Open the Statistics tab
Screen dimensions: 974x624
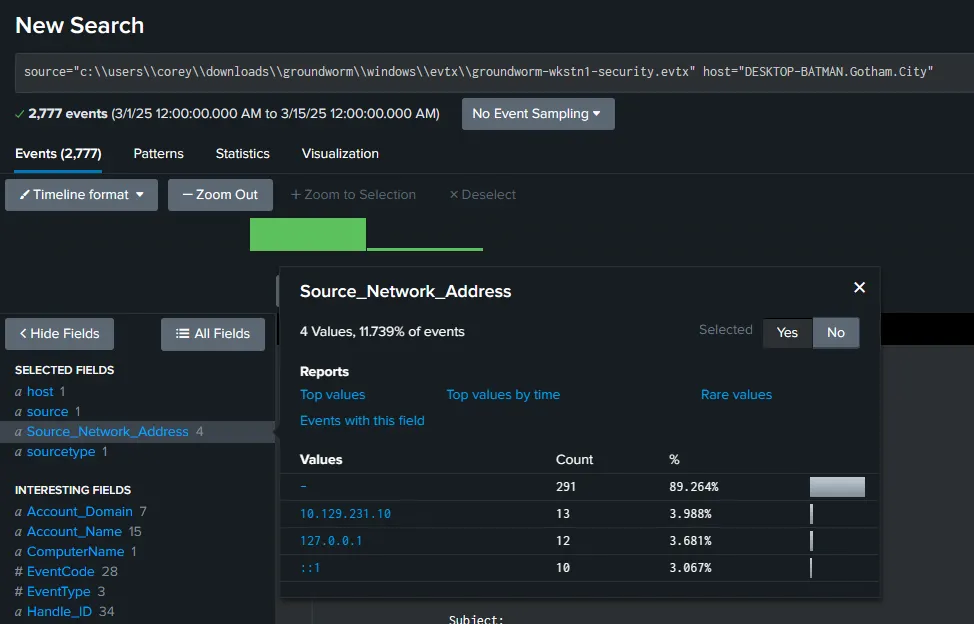(x=242, y=153)
